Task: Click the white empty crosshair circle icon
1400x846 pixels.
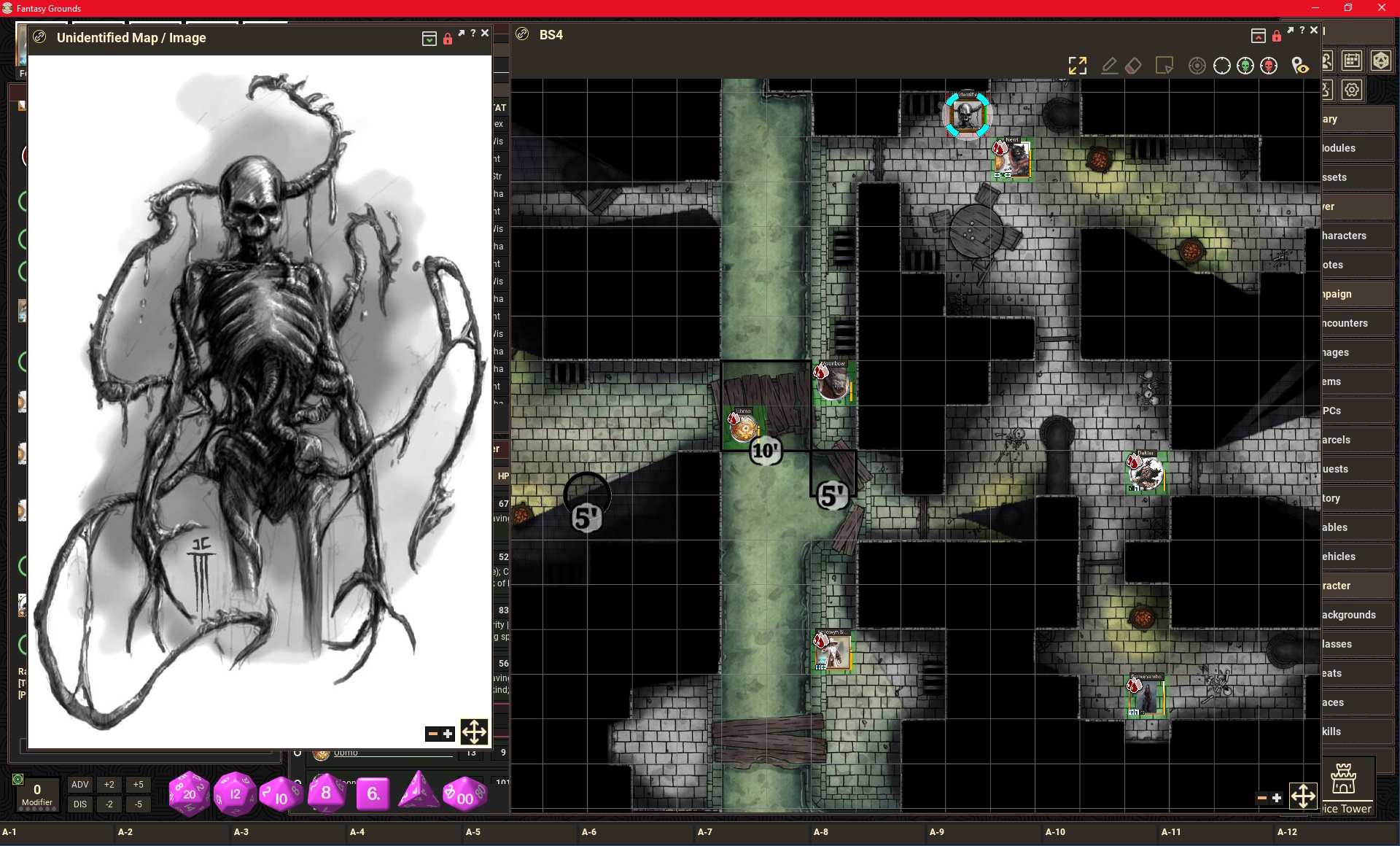Action: coord(1221,66)
